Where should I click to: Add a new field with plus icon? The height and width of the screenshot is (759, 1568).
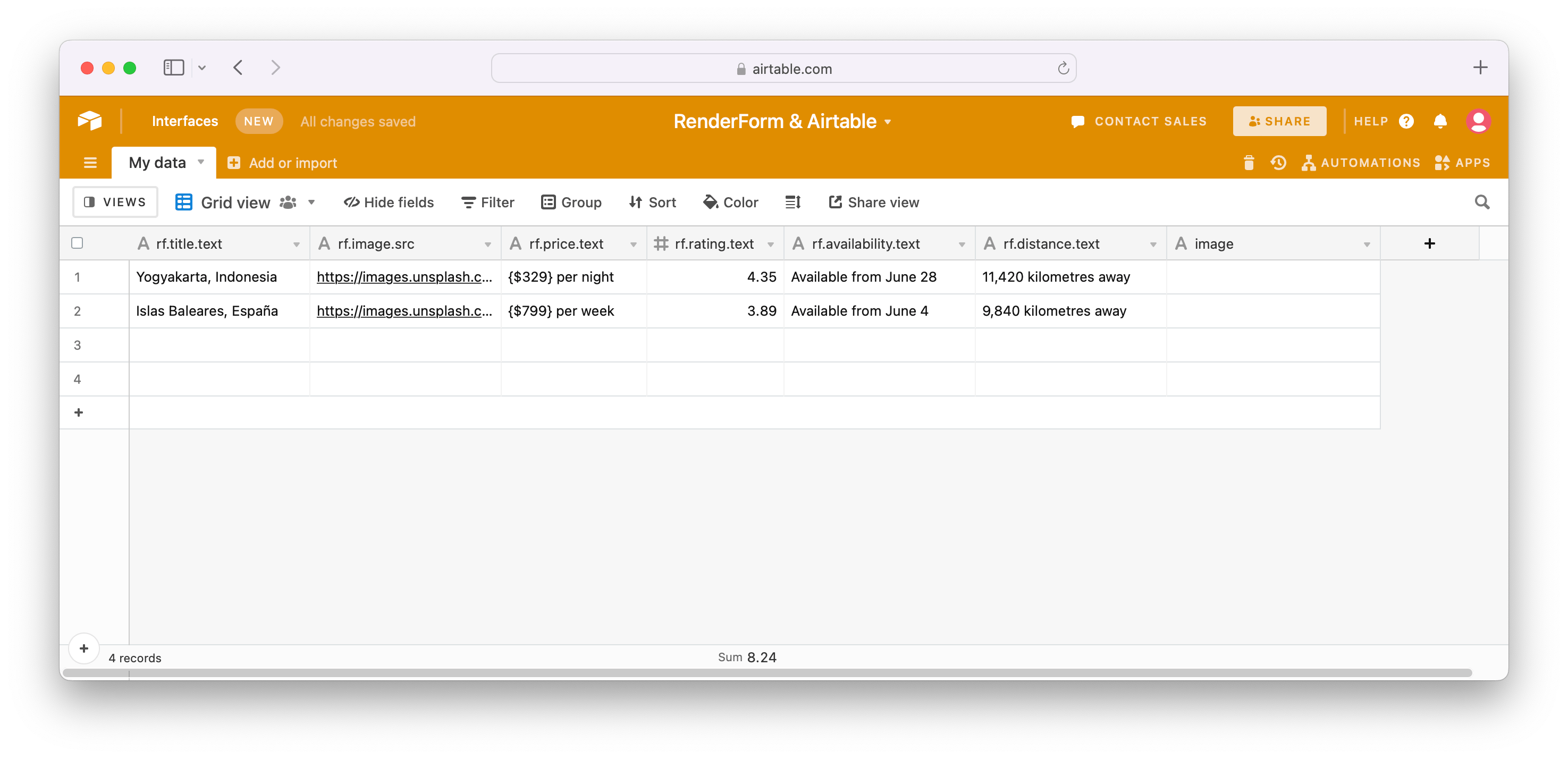(x=1429, y=243)
